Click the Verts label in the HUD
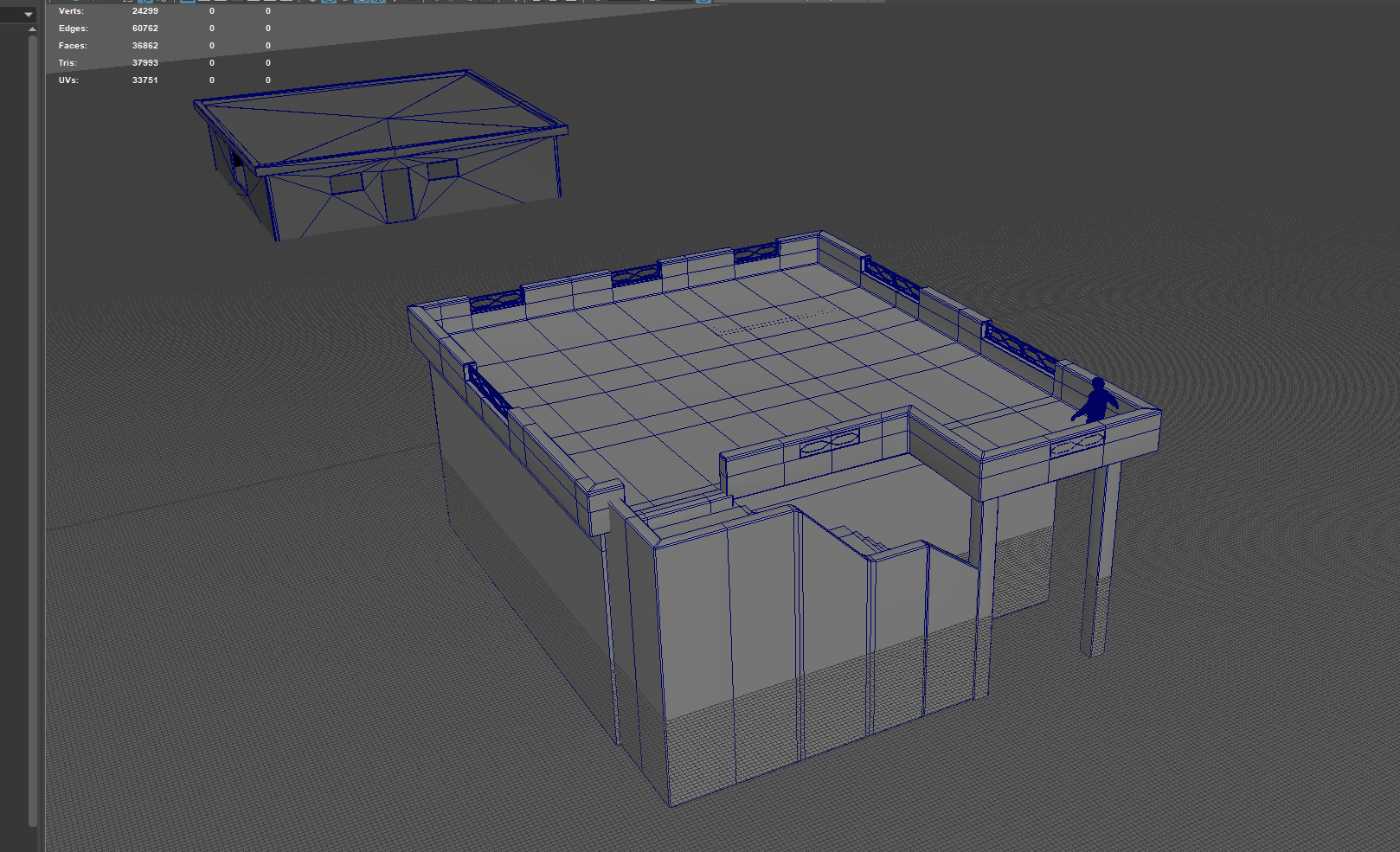The height and width of the screenshot is (852, 1400). [x=71, y=11]
